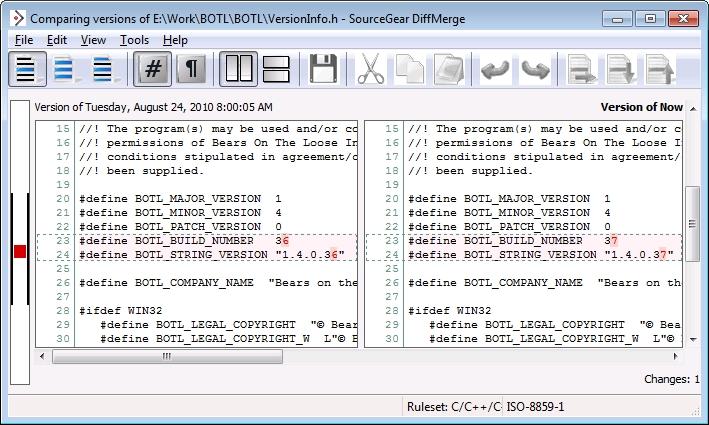This screenshot has width=709, height=425.
Task: Click the "Version of Tuesday, August 24" header
Action: (x=153, y=107)
